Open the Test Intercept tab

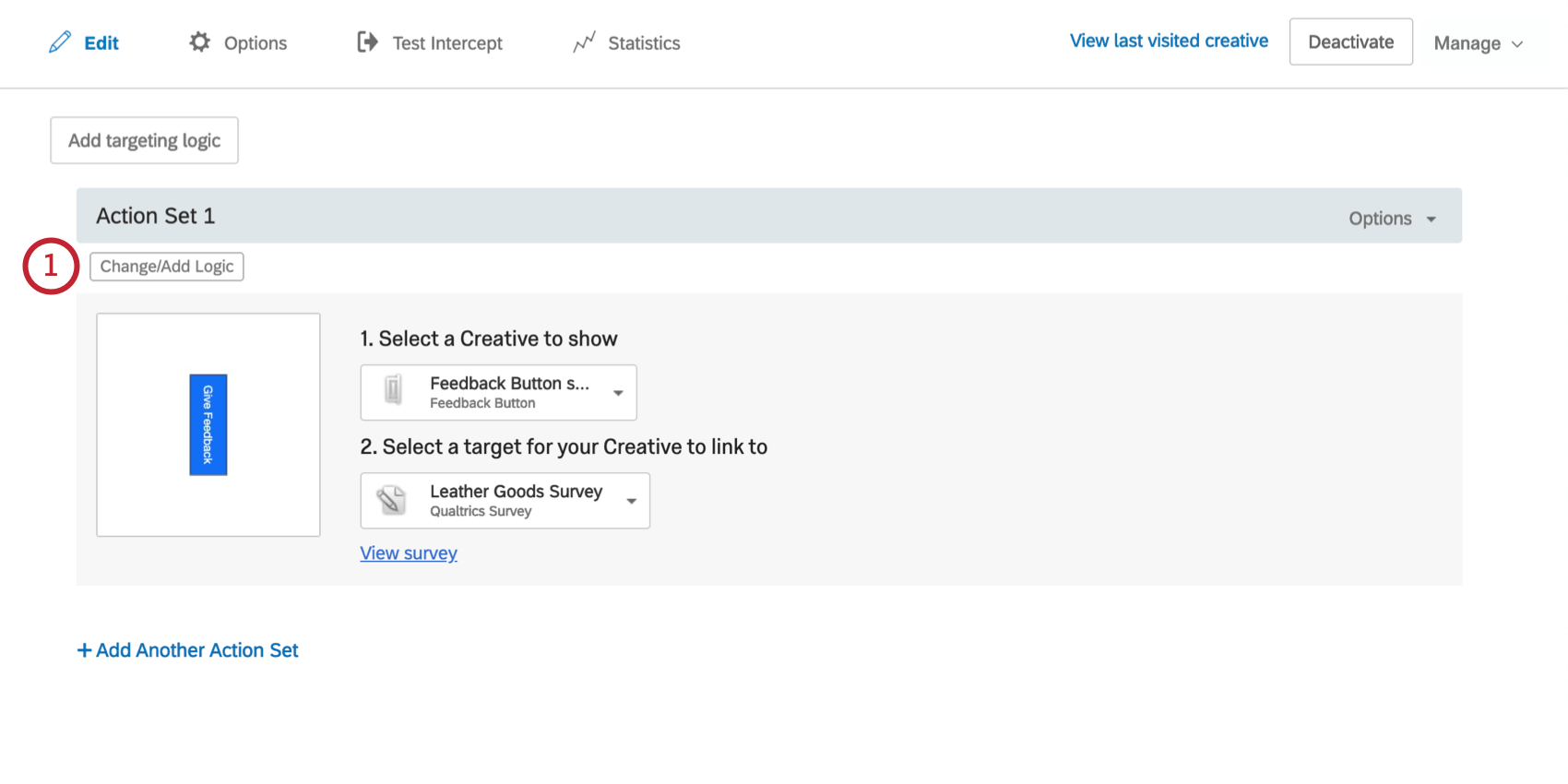tap(447, 43)
